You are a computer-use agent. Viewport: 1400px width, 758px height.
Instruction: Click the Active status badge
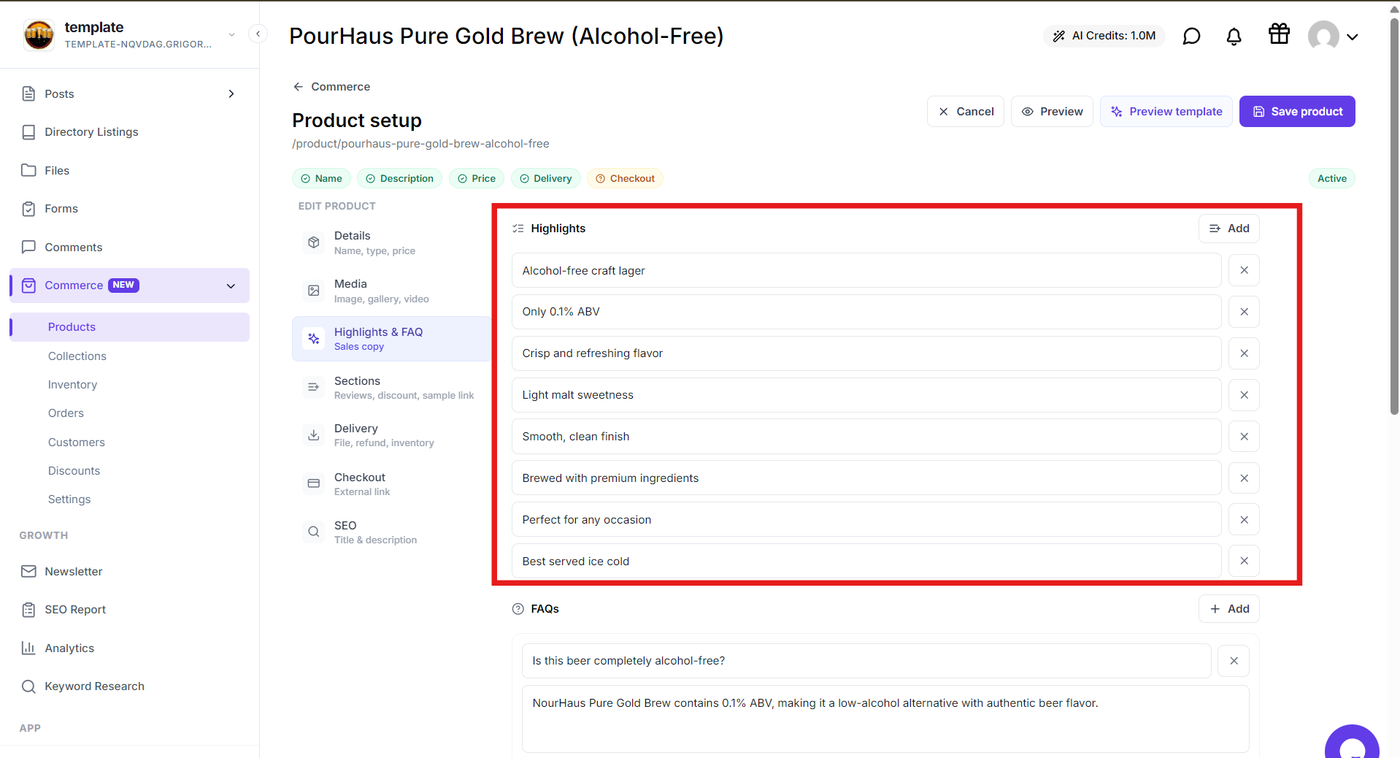coord(1332,179)
